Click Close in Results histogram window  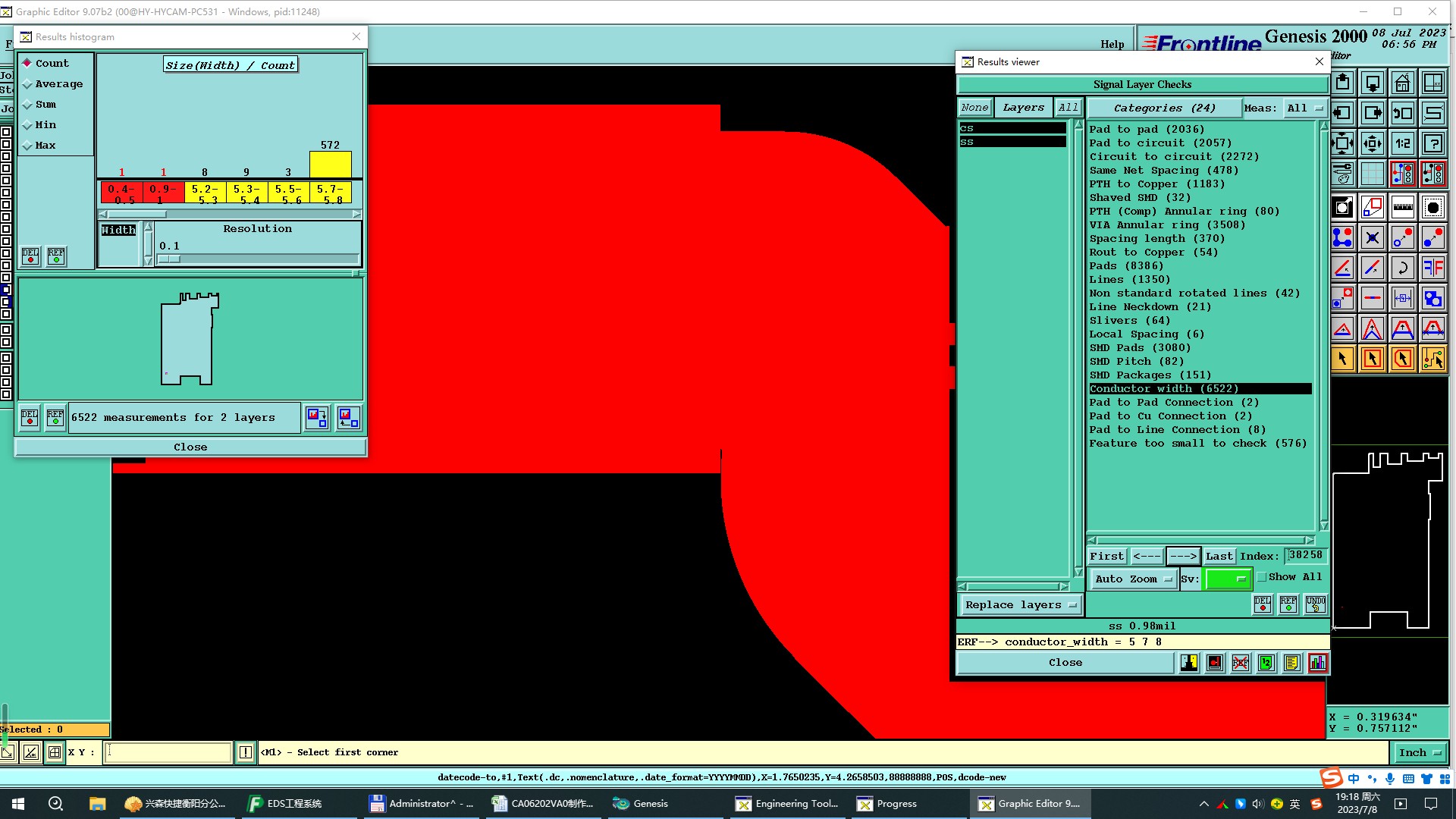tap(190, 447)
